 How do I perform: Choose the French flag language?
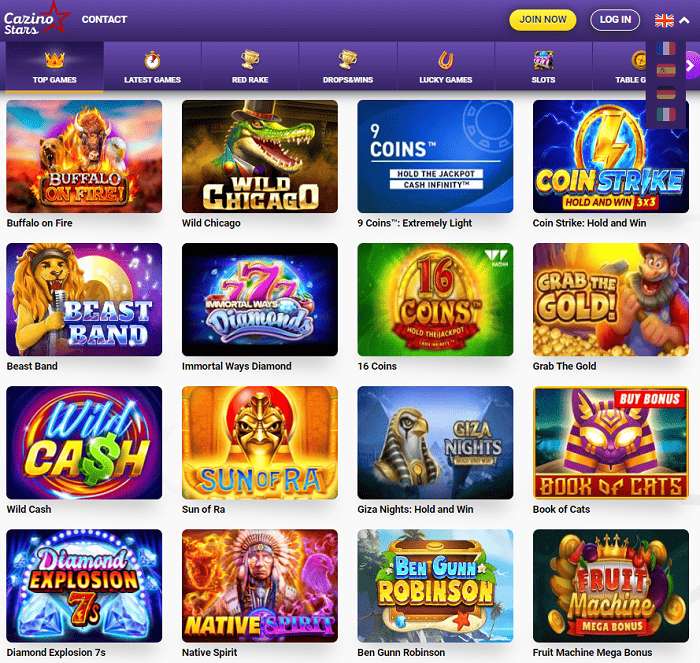coord(666,49)
